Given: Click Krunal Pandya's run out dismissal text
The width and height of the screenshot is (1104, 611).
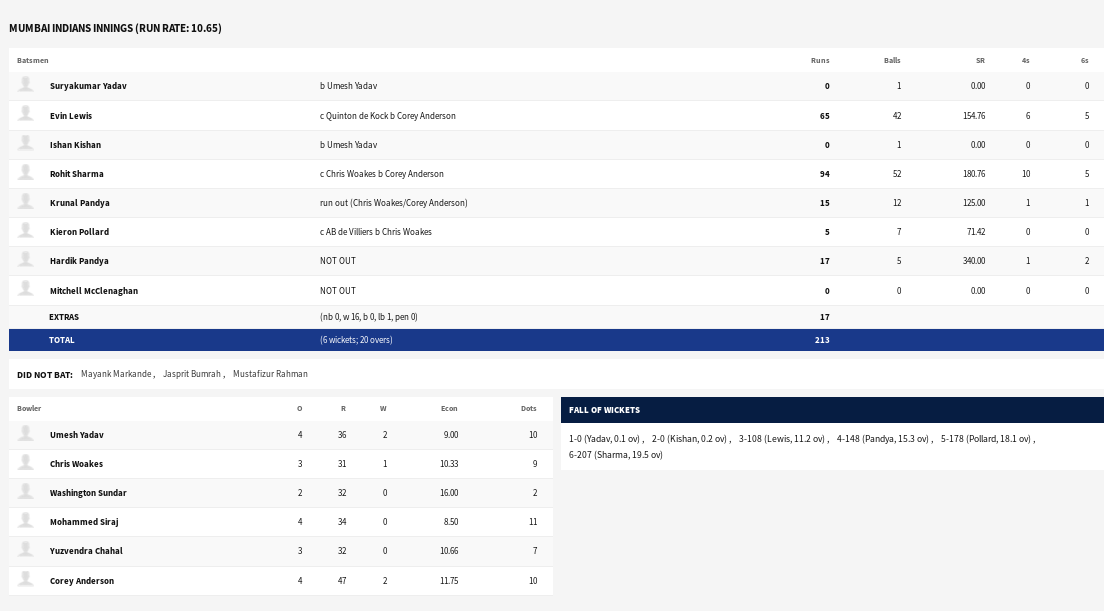Looking at the screenshot, I should (394, 203).
